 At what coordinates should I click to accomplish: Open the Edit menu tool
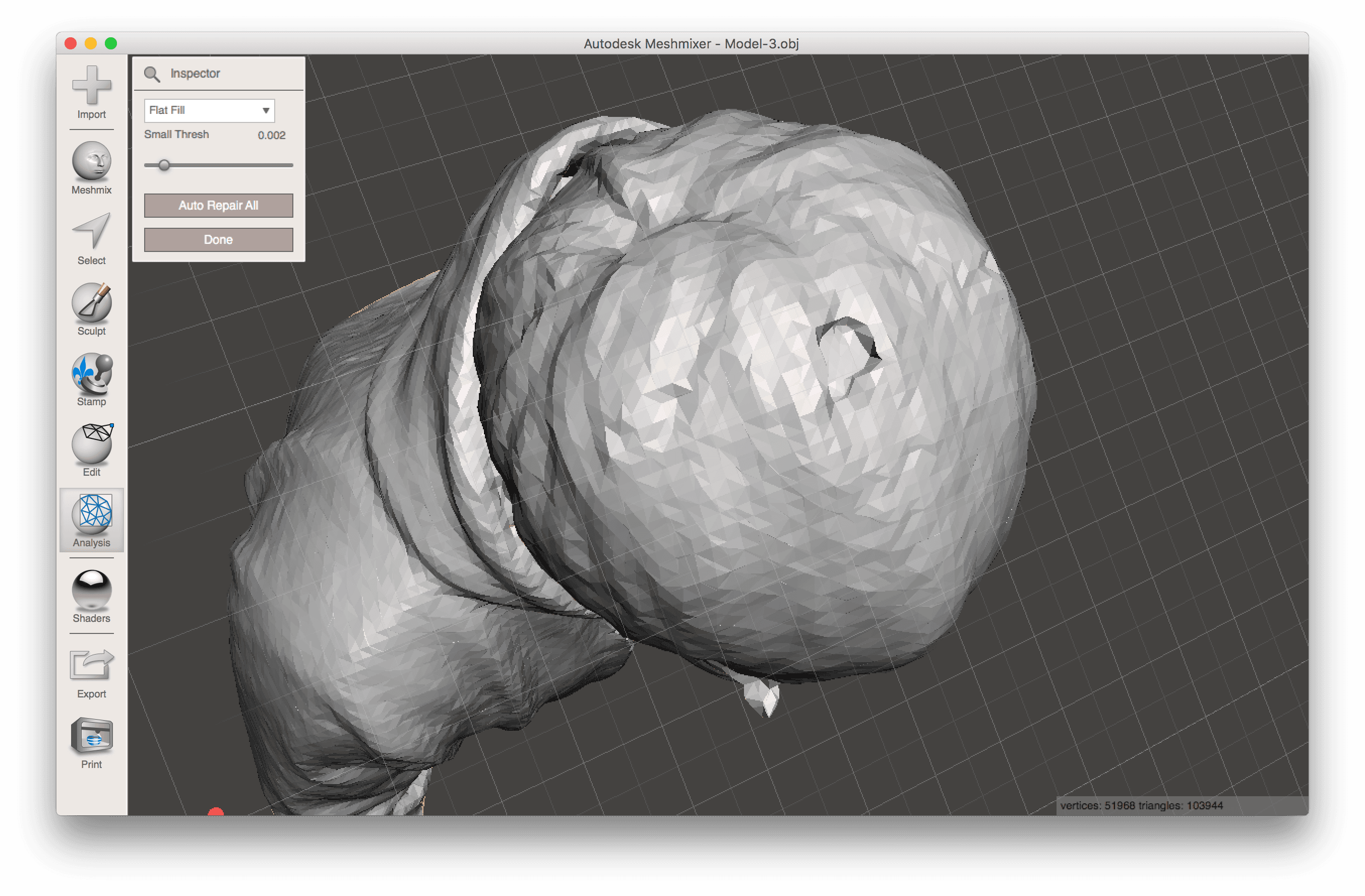pos(91,450)
